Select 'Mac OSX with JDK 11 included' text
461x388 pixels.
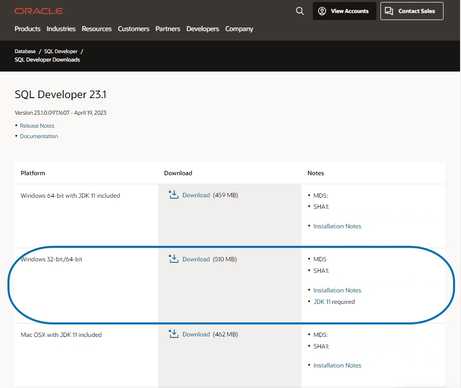tap(61, 335)
